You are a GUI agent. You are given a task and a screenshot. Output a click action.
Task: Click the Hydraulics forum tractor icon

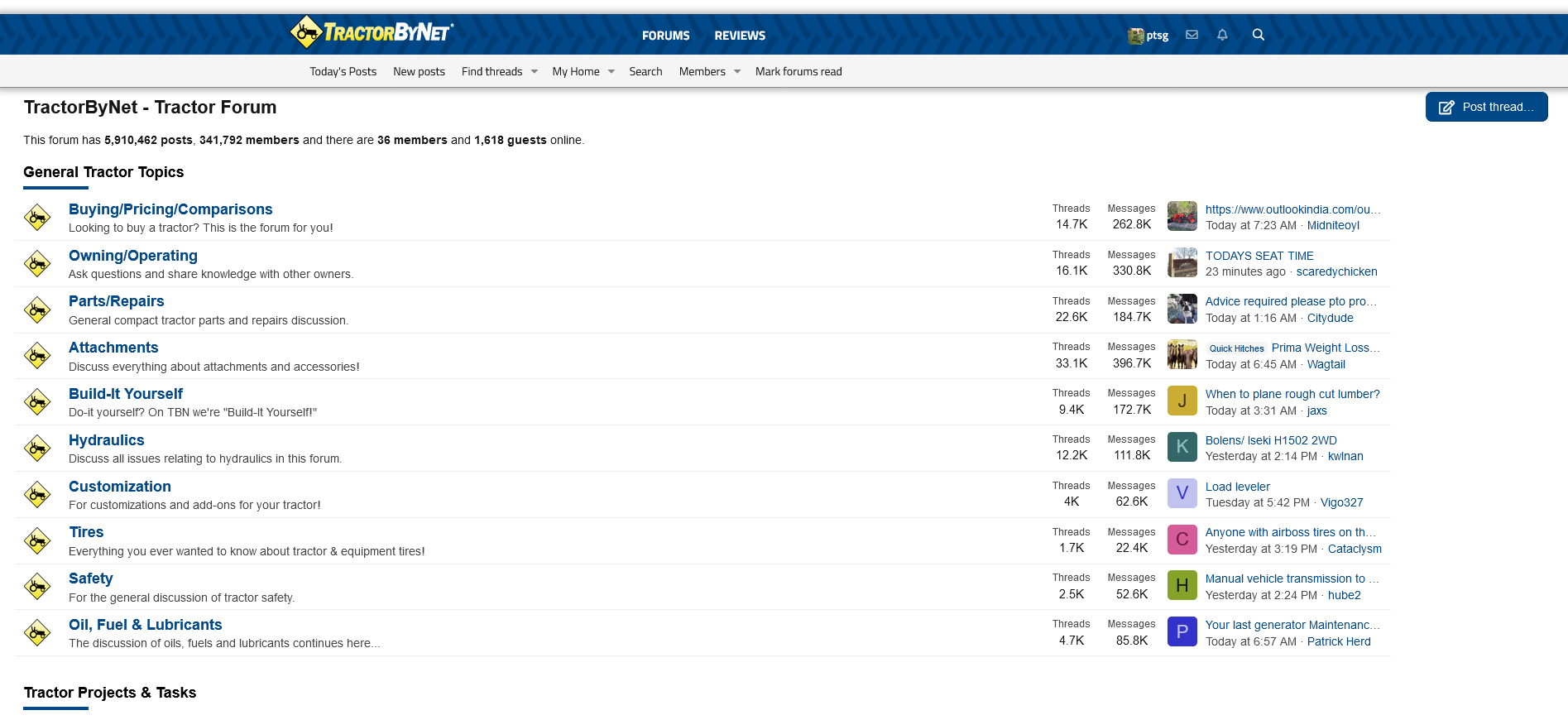coord(37,449)
